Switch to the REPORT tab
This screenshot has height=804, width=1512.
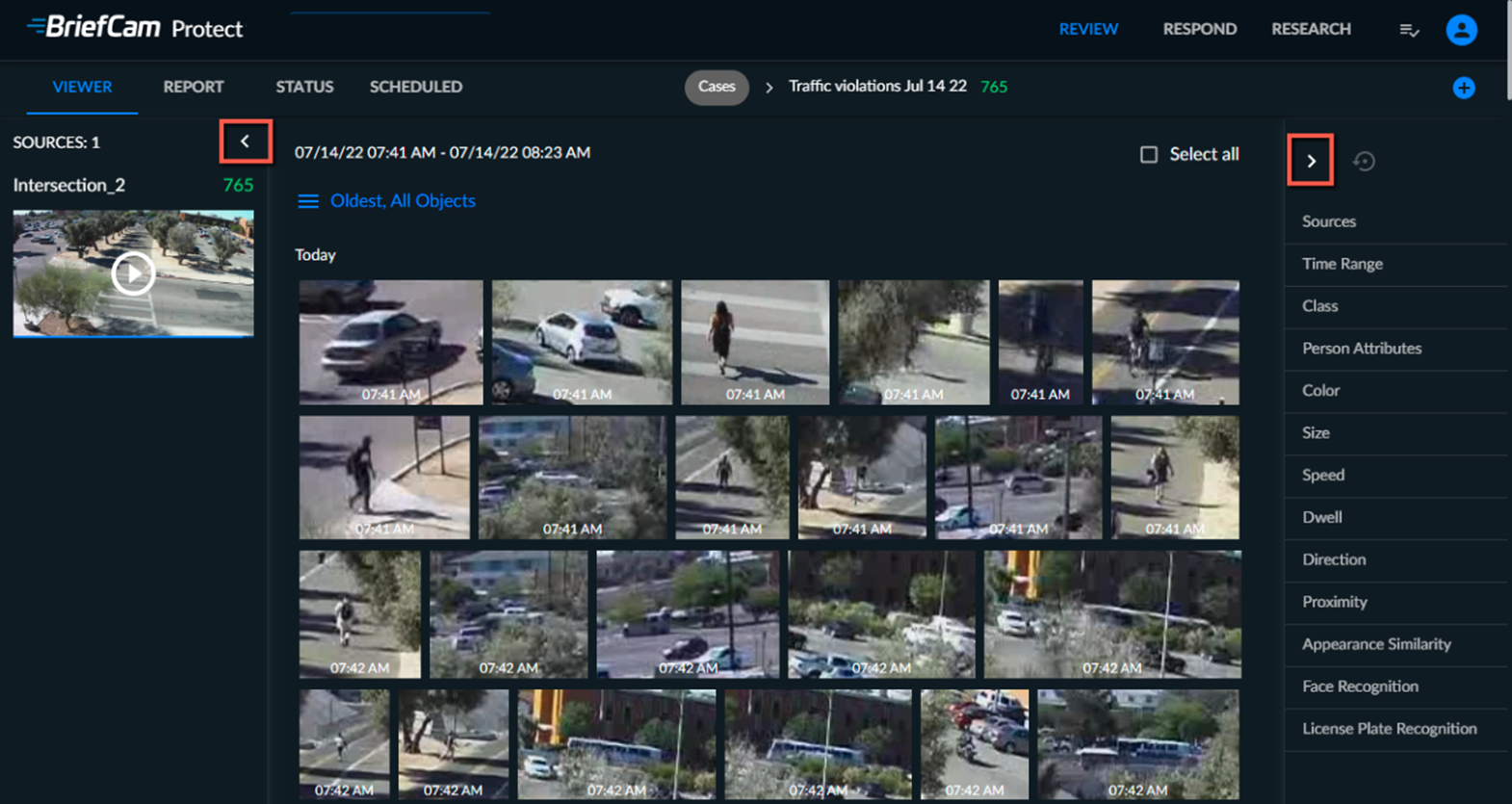(x=194, y=87)
